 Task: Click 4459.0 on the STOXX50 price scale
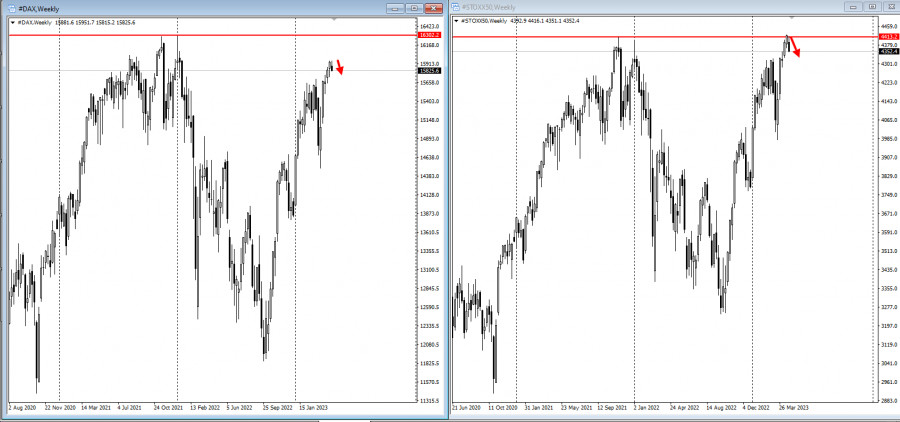click(x=888, y=26)
